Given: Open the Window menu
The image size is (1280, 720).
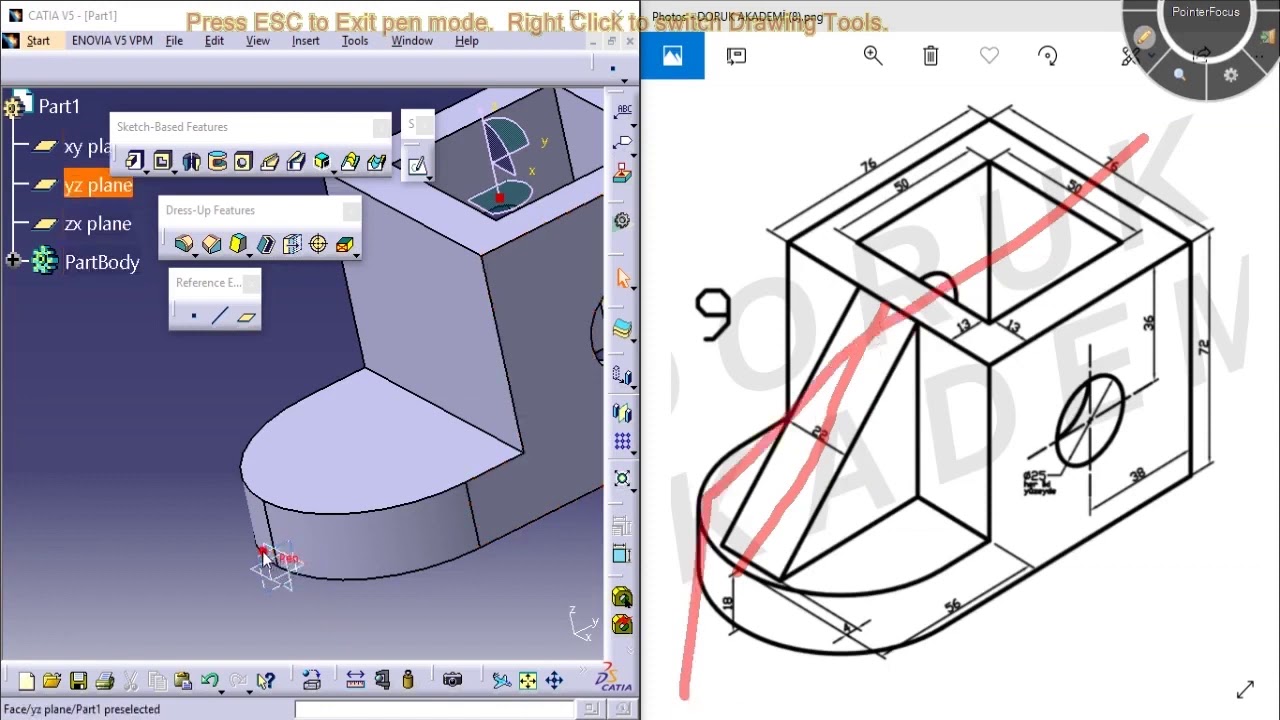Looking at the screenshot, I should [412, 41].
